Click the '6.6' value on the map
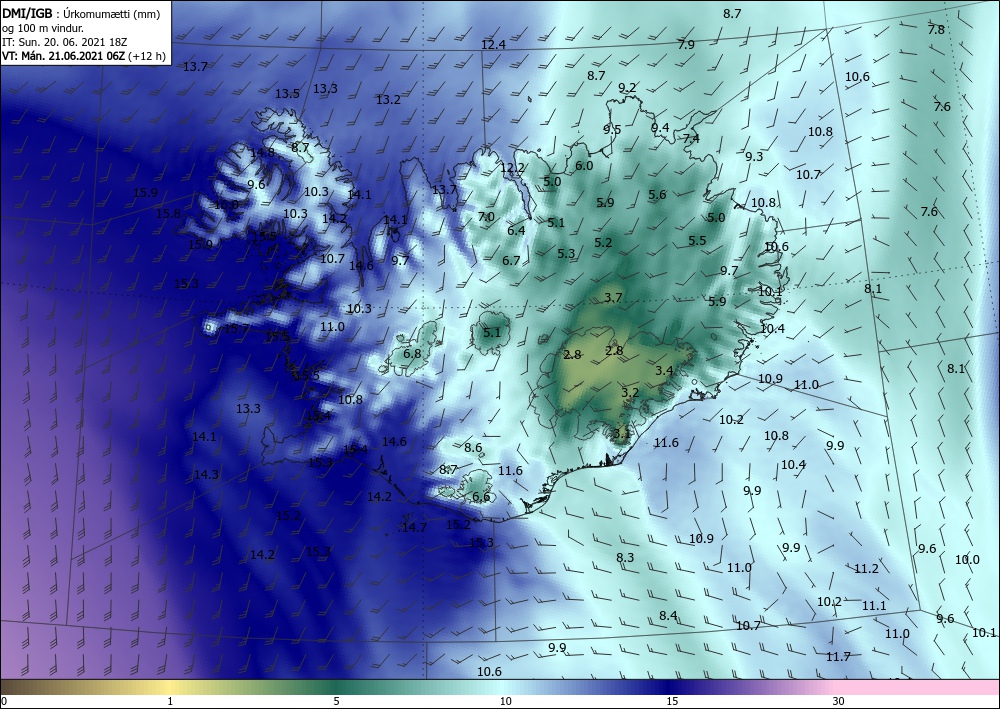 pyautogui.click(x=482, y=497)
